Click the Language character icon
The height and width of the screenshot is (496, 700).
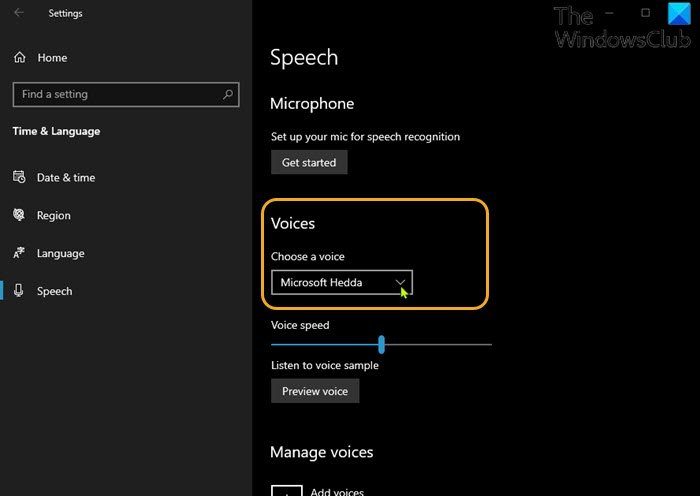coord(19,253)
